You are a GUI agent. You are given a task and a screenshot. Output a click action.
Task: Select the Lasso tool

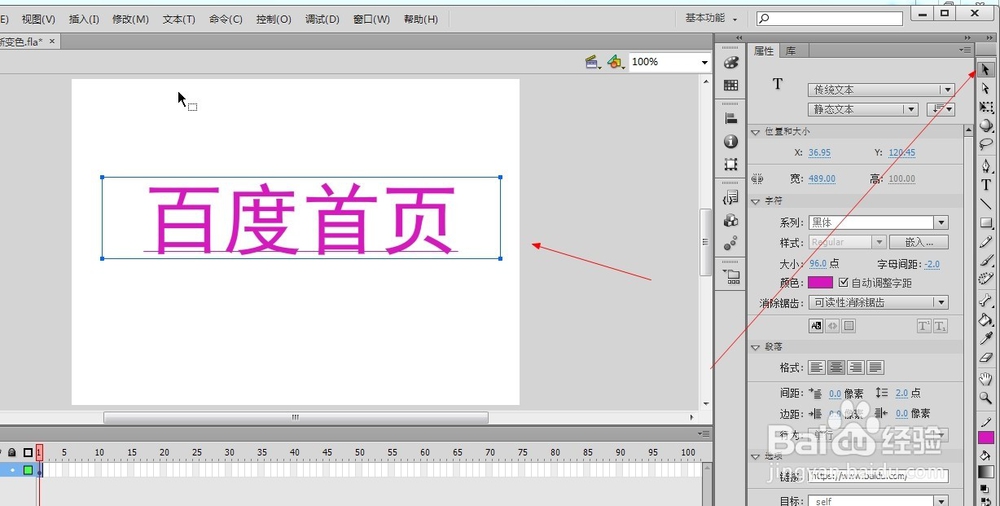coord(986,144)
